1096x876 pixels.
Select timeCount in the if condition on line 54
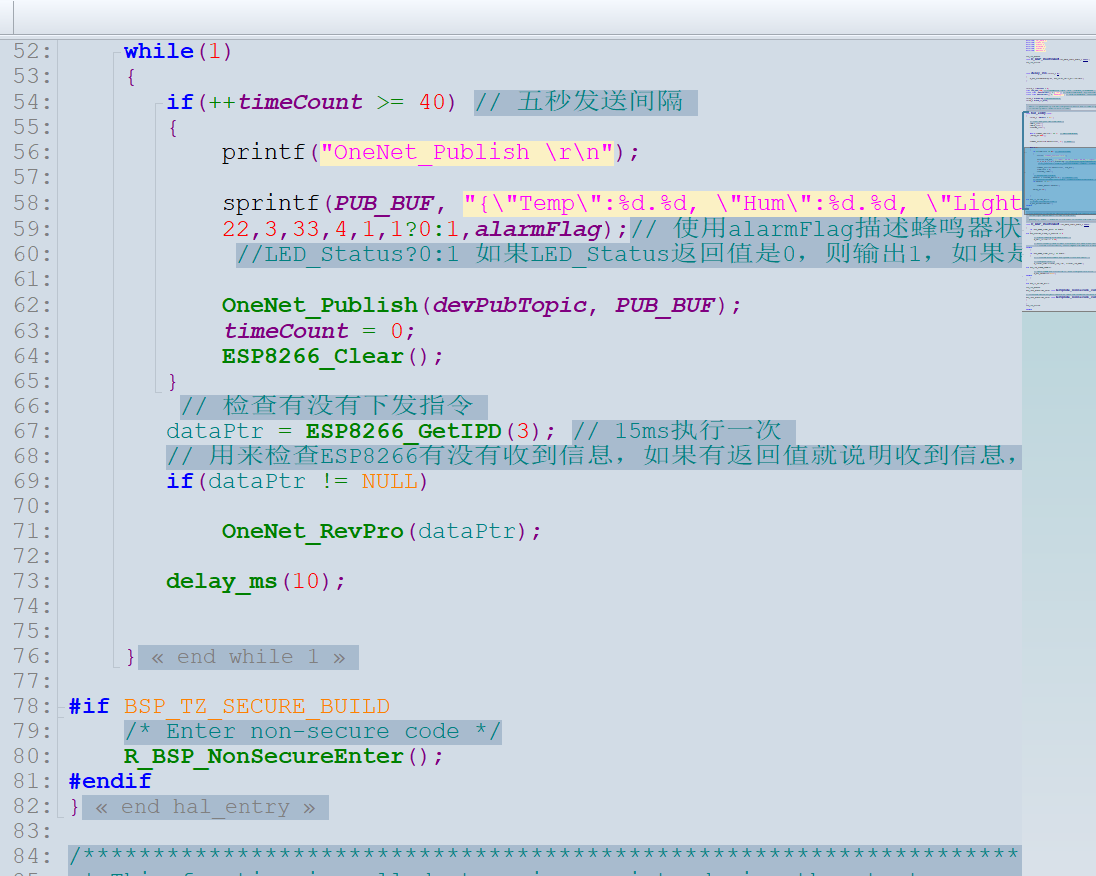pyautogui.click(x=300, y=102)
